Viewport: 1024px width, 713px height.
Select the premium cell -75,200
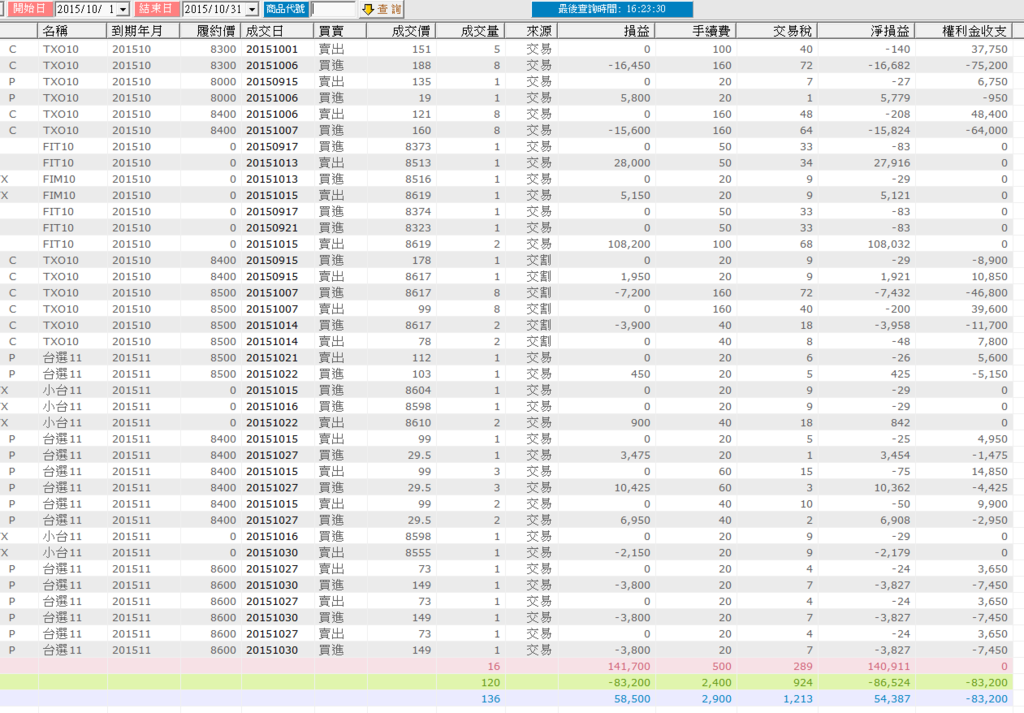(986, 65)
